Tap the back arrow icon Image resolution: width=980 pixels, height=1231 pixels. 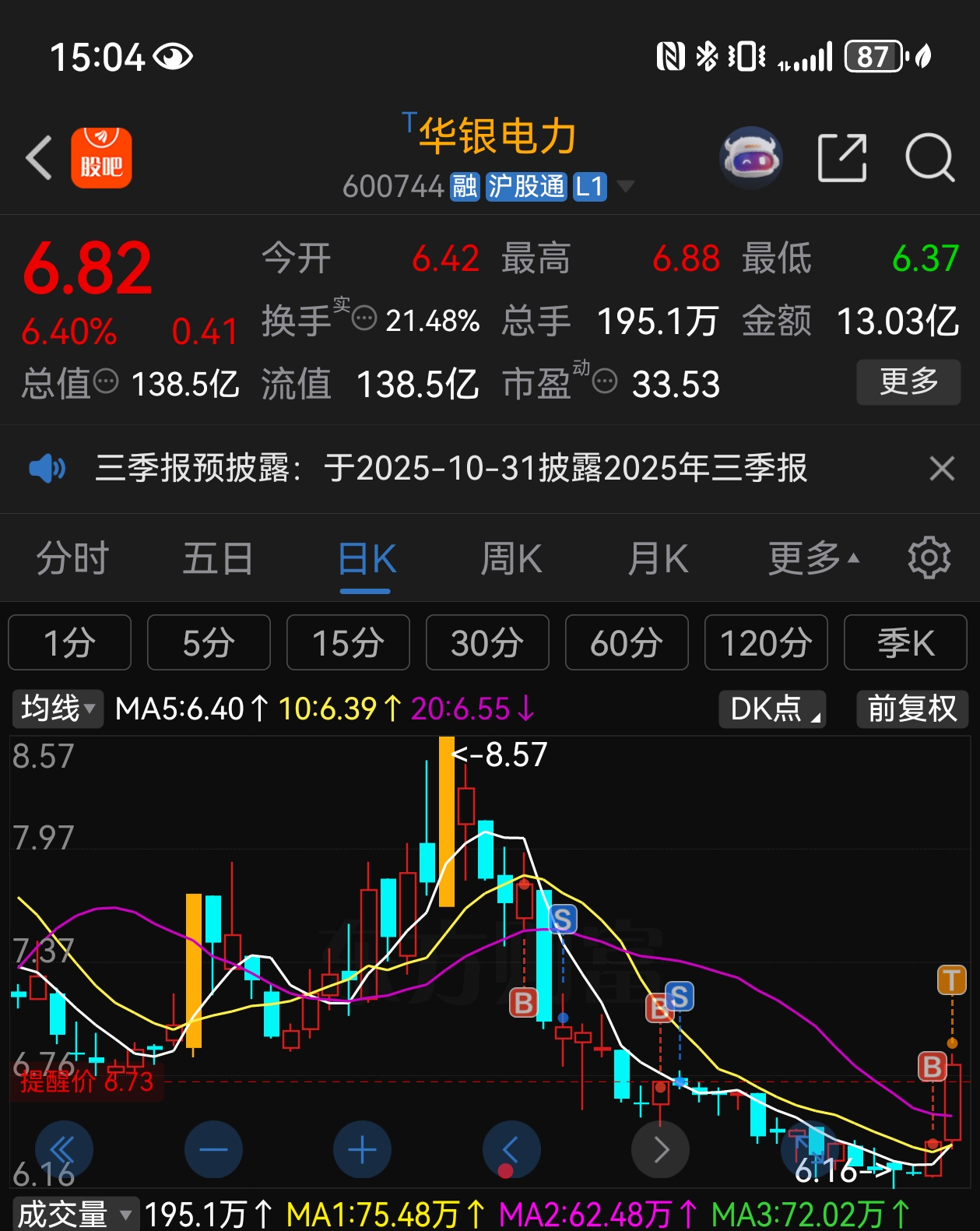click(x=39, y=158)
